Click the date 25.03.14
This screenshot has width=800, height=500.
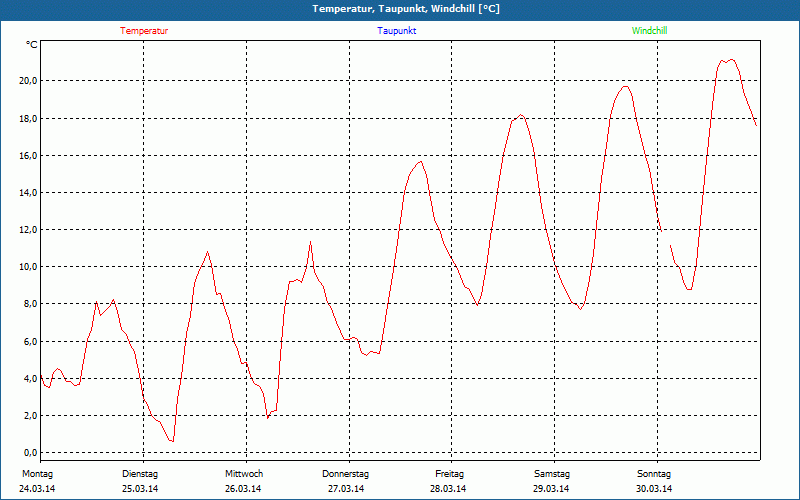140,489
